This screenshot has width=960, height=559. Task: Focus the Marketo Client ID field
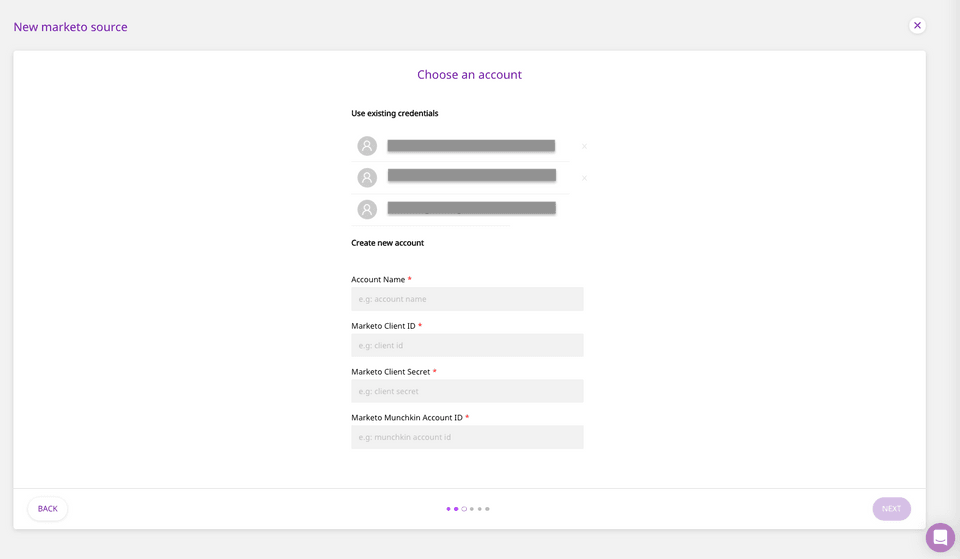[x=467, y=345]
